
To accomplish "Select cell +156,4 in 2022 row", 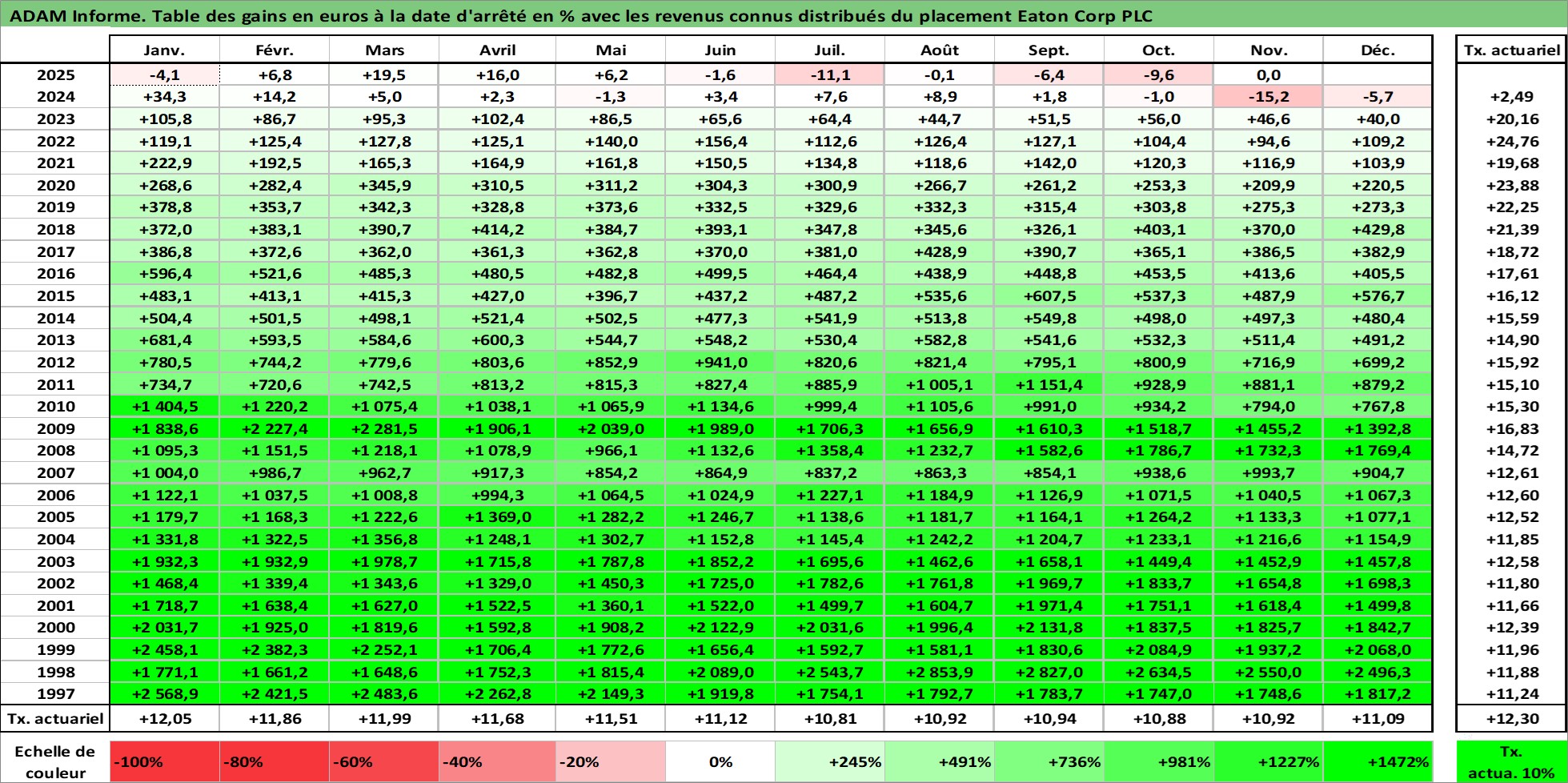I will 720,142.
